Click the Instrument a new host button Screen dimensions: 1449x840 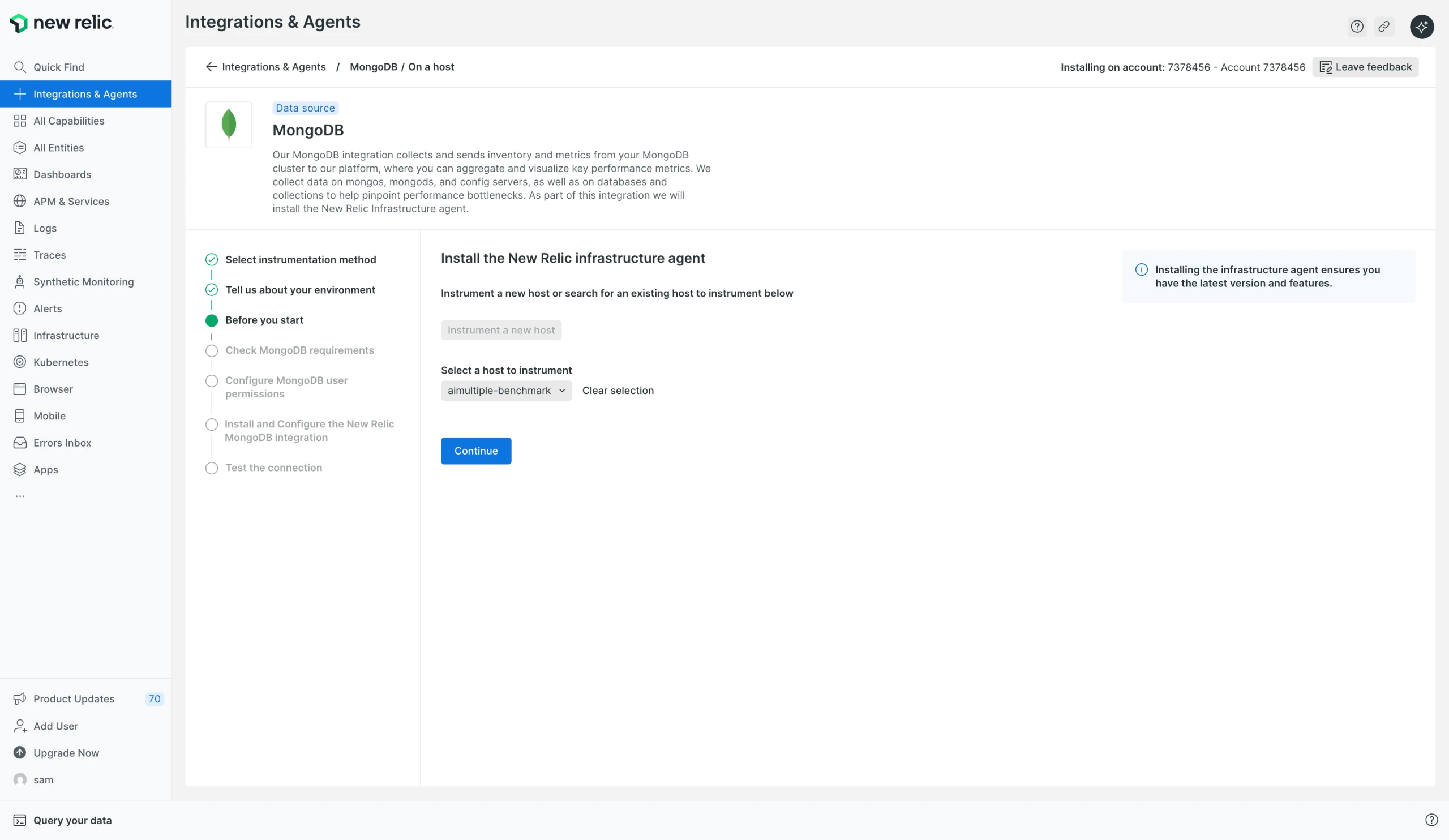[501, 330]
